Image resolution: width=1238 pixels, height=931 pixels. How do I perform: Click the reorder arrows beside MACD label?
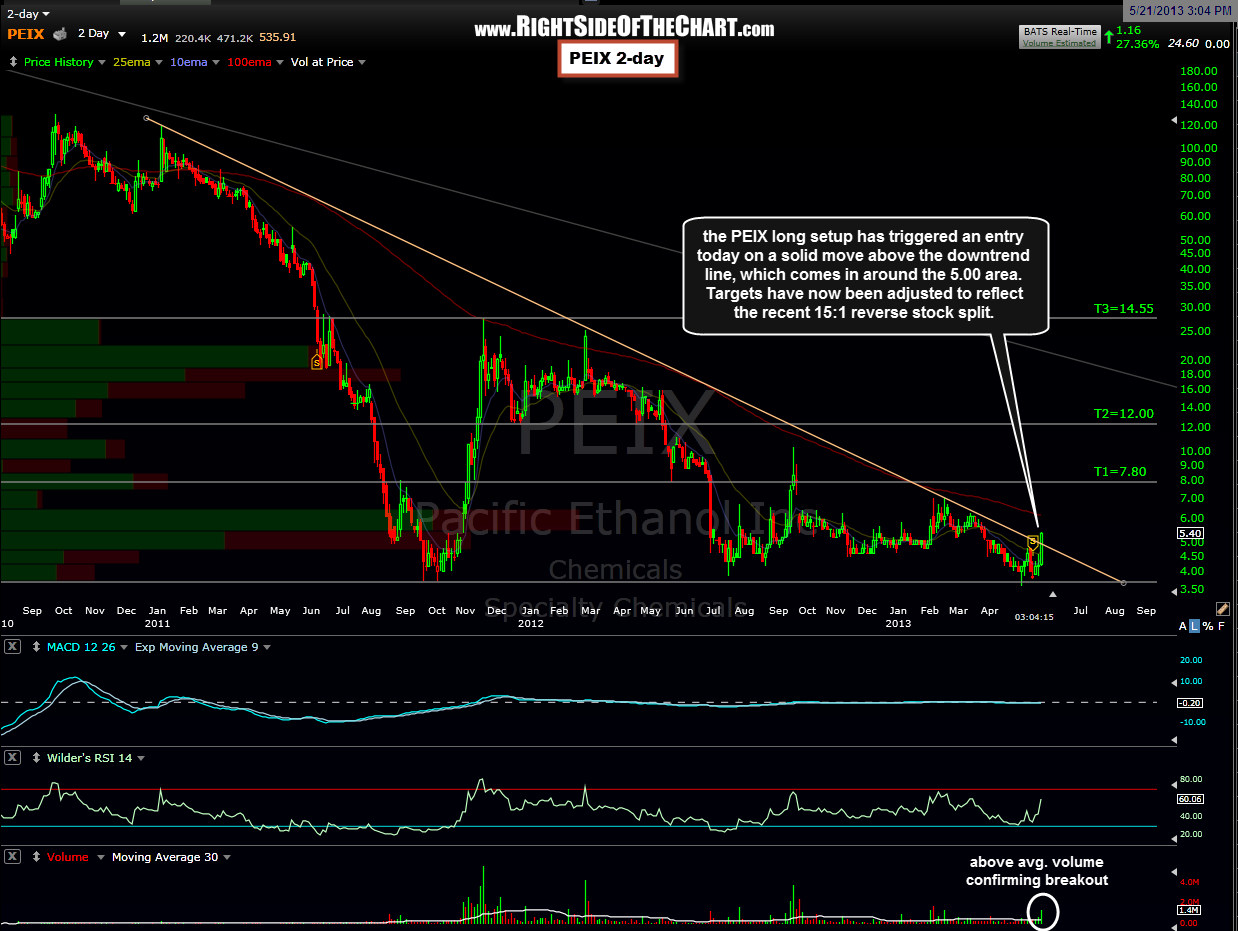tap(36, 647)
